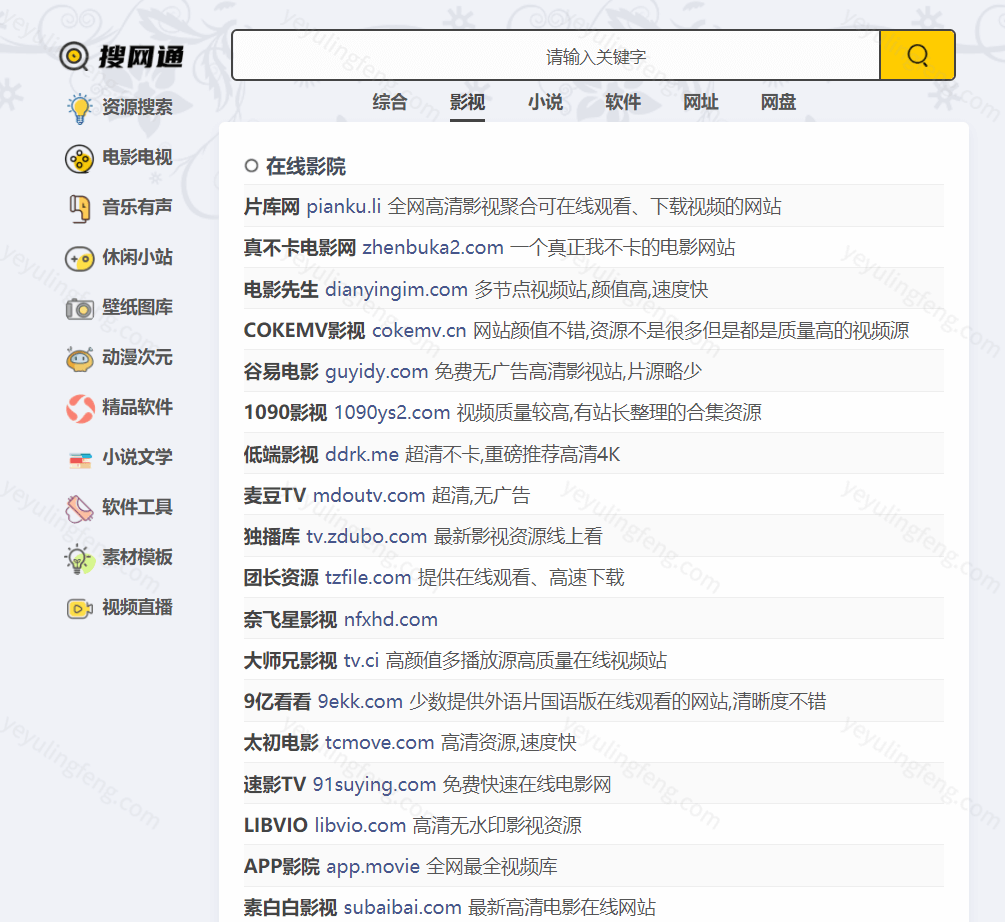
Task: Open 休闲小站 sidebar label
Action: coord(137,257)
